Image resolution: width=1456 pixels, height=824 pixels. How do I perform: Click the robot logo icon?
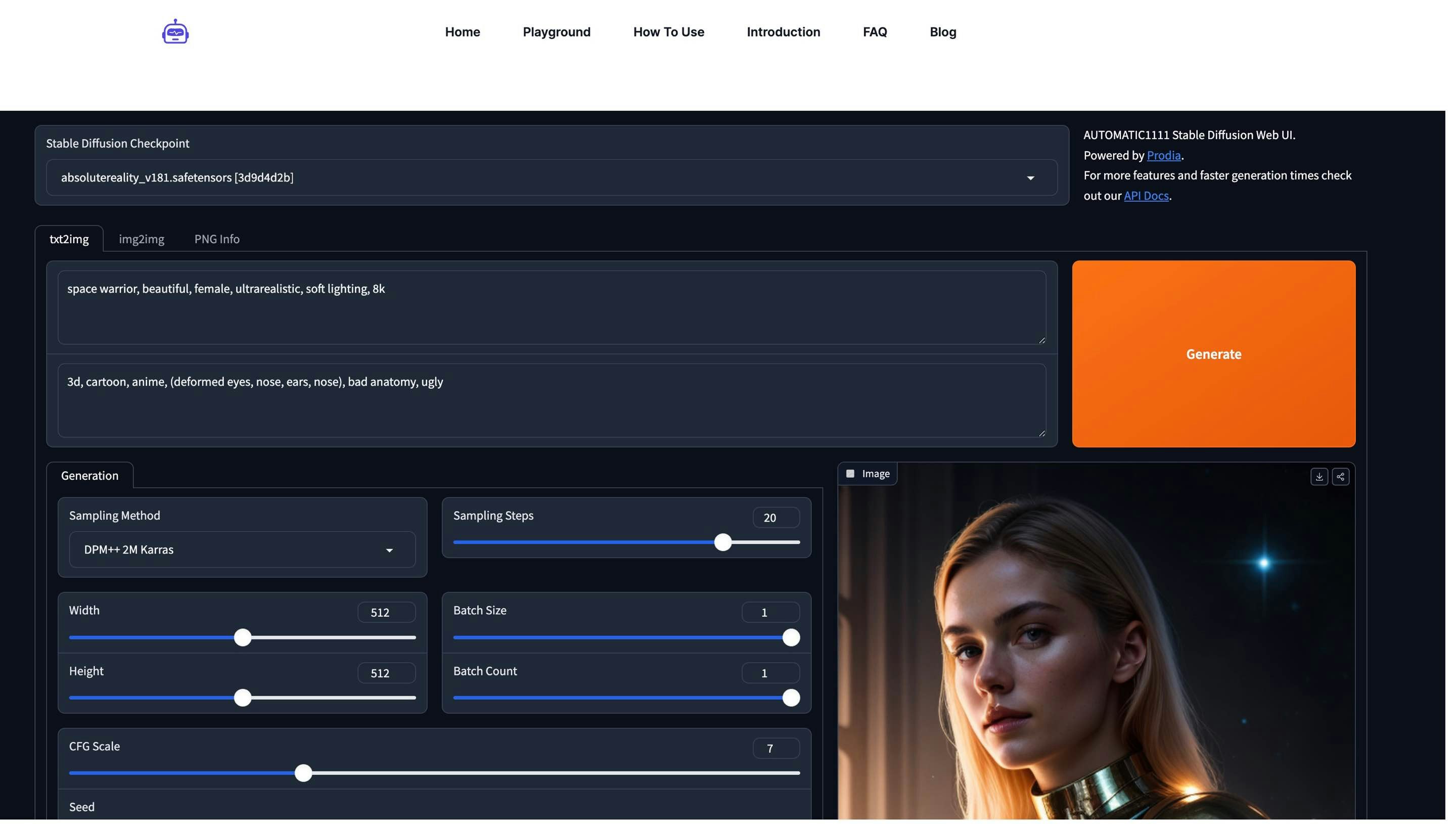(176, 32)
